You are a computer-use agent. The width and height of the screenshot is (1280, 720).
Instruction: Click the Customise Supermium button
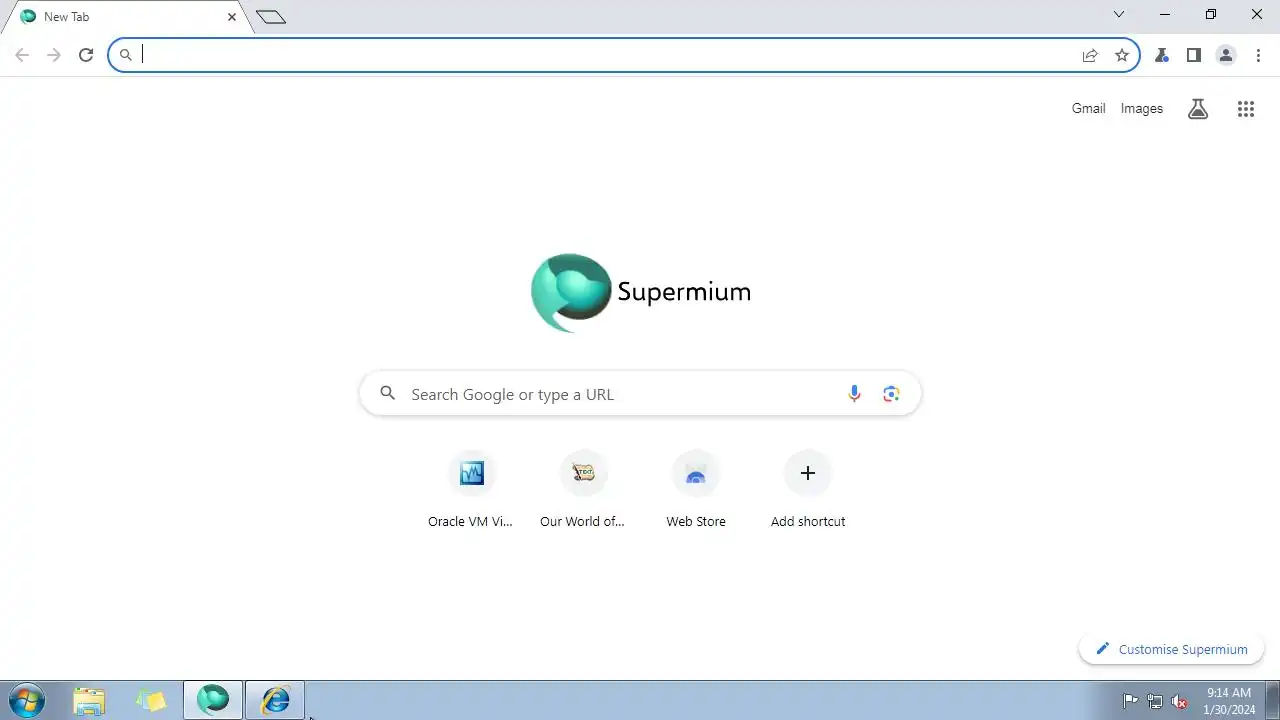[1171, 649]
